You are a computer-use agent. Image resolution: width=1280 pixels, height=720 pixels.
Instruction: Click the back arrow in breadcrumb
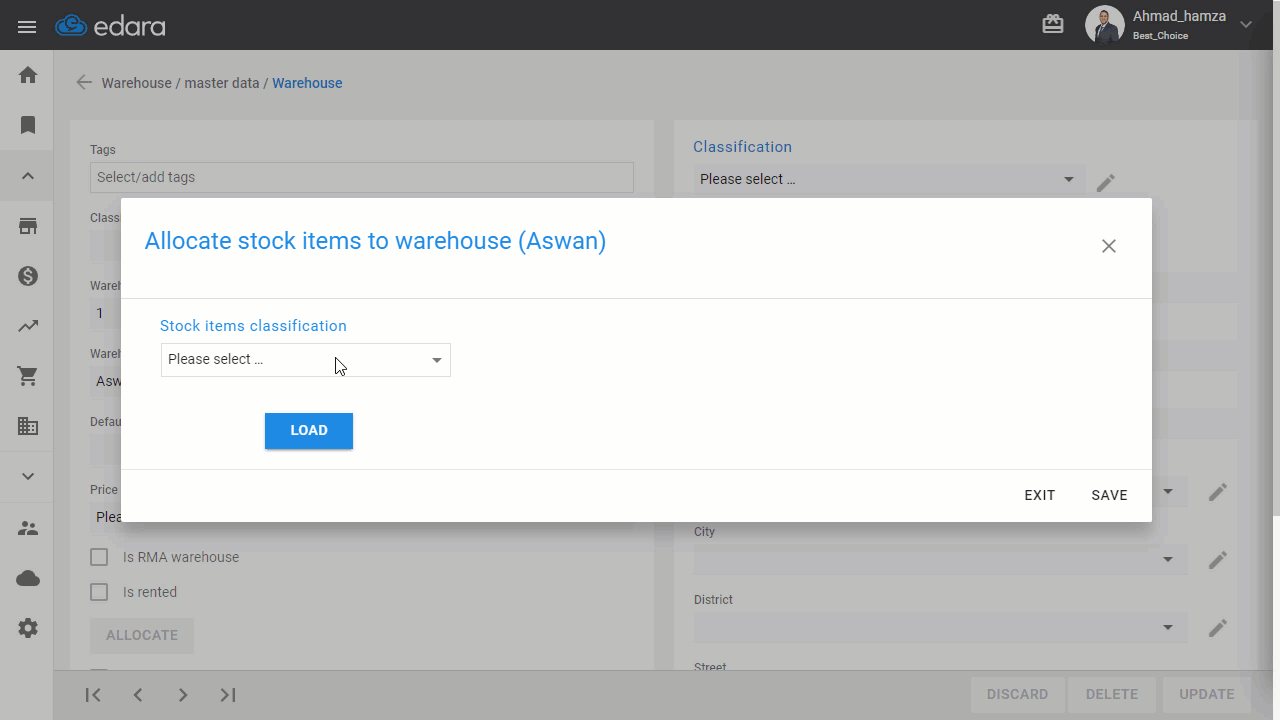84,83
